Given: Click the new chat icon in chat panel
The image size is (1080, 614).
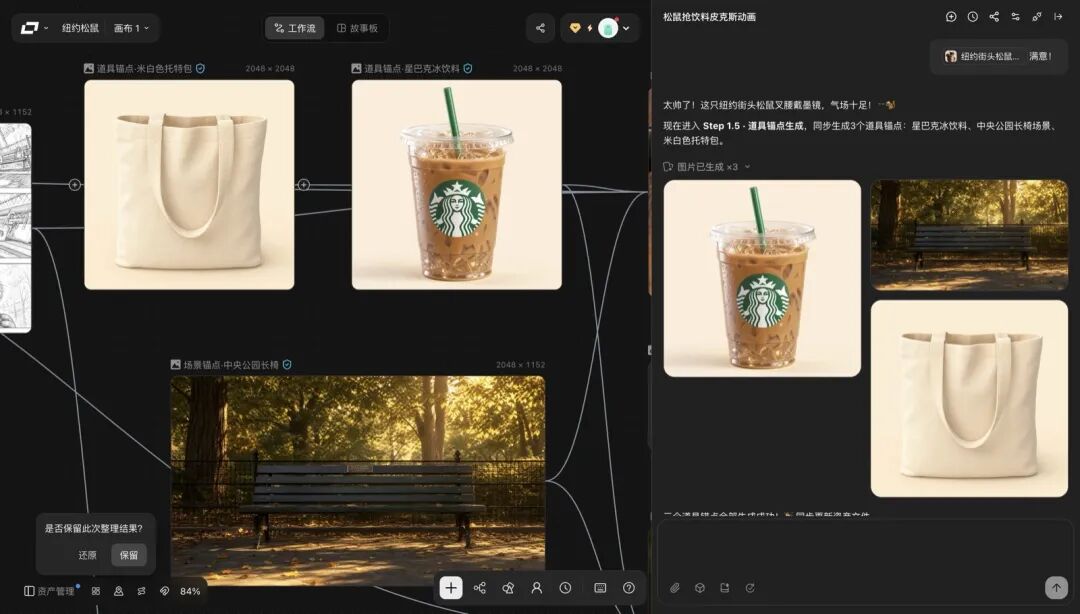Looking at the screenshot, I should (x=951, y=17).
